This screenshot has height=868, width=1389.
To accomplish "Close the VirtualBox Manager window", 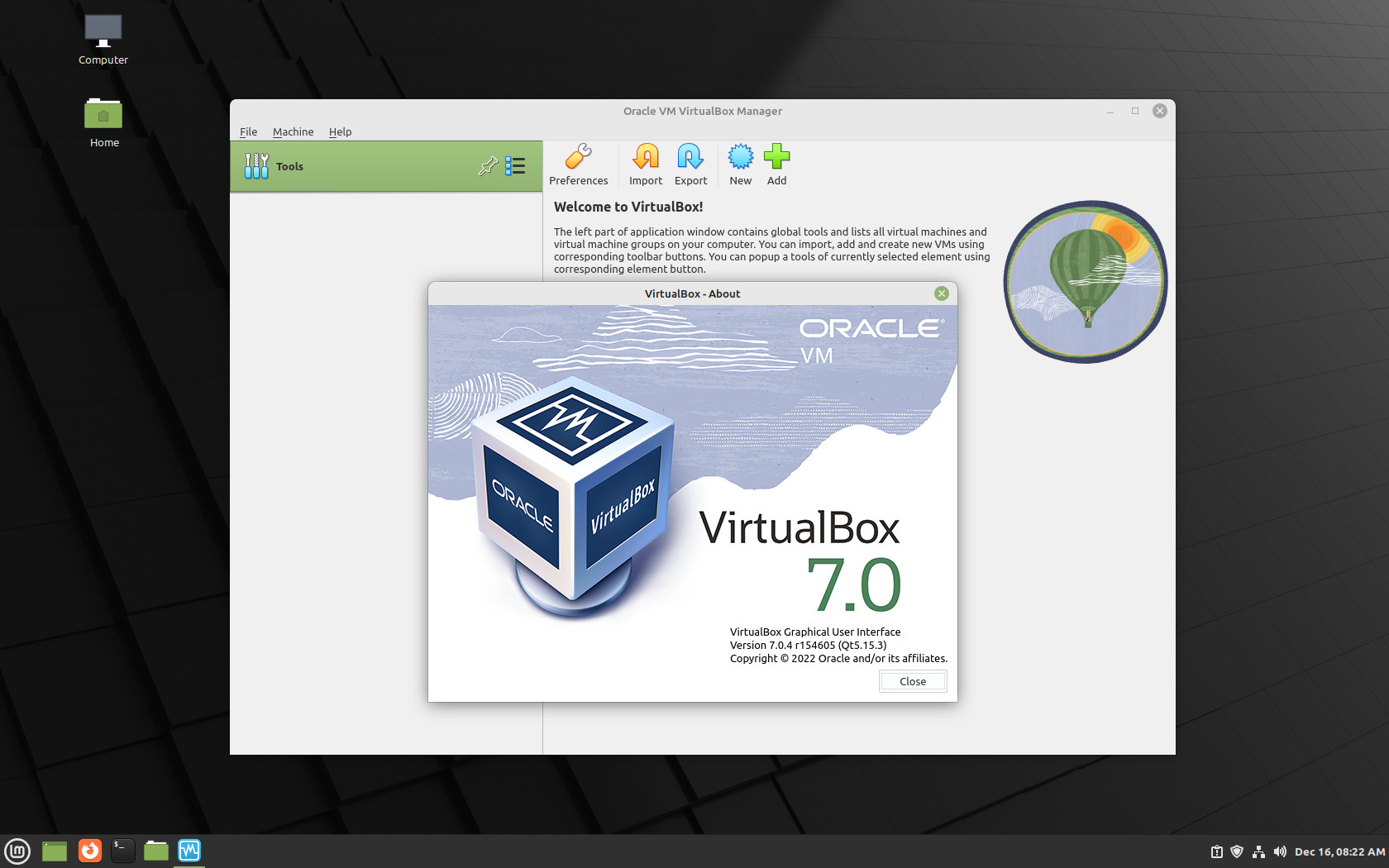I will (x=1160, y=111).
